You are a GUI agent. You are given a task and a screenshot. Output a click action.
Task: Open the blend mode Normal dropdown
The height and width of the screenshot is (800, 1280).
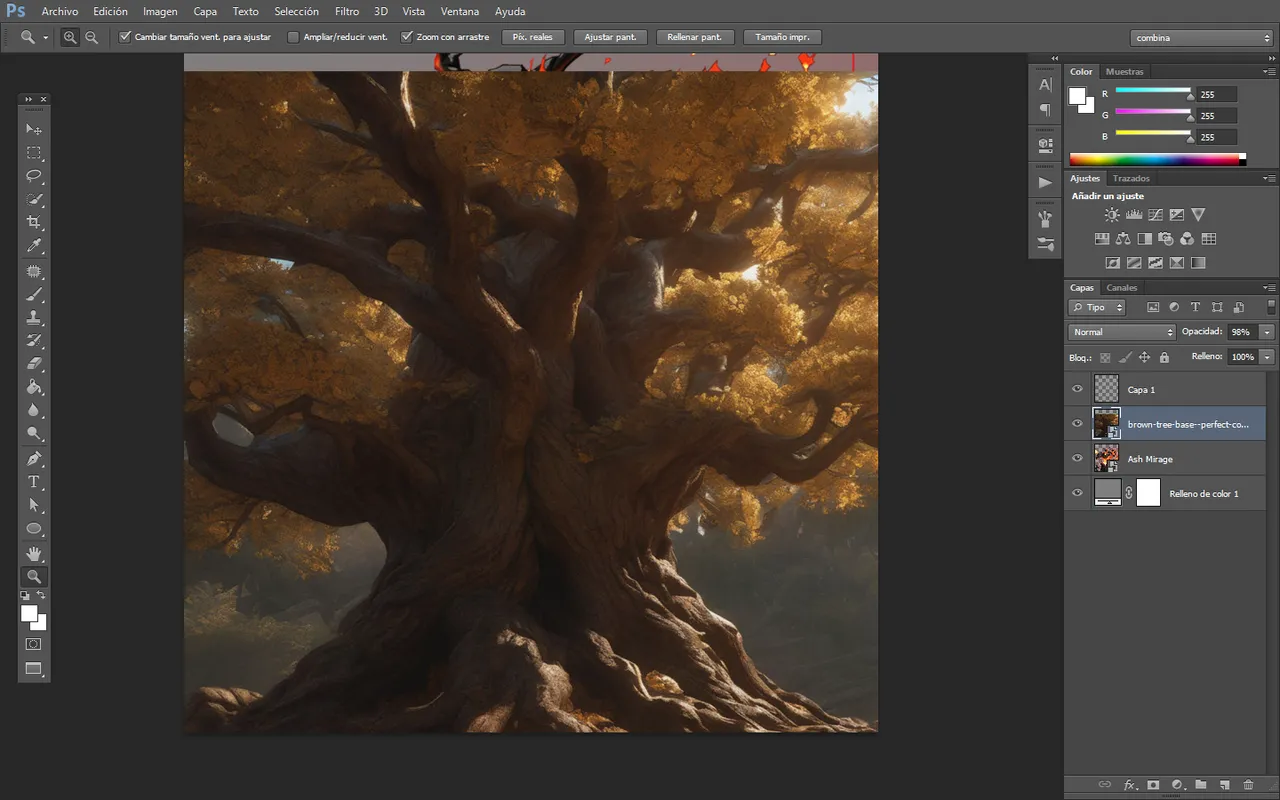1122,332
